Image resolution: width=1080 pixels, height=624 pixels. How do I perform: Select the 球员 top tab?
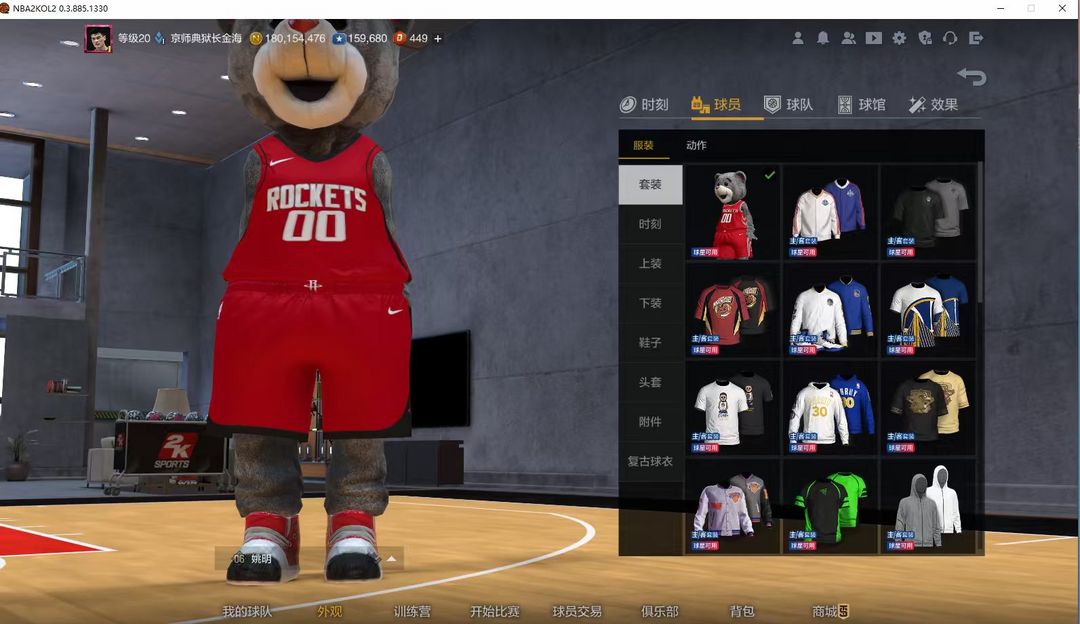(x=716, y=105)
